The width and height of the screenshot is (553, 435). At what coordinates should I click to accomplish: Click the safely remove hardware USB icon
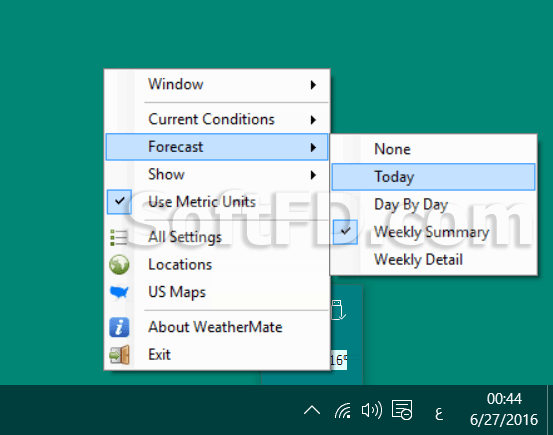click(x=338, y=310)
